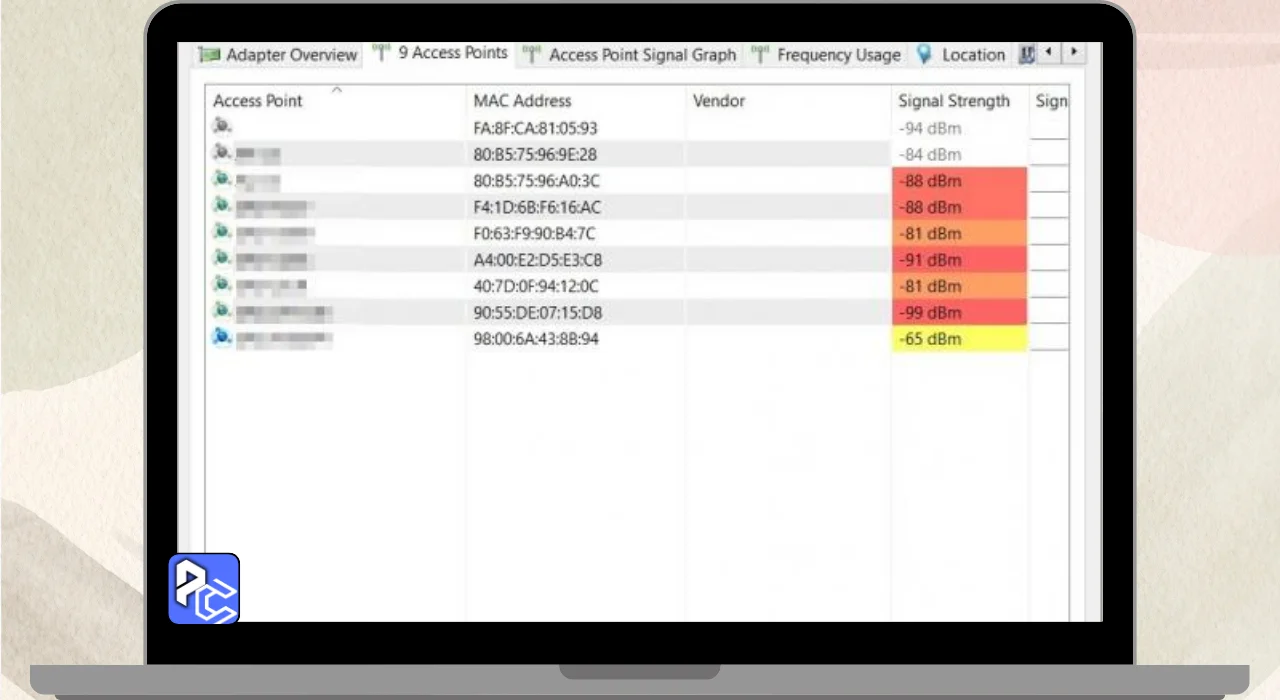1280x700 pixels.
Task: Sort by Access Point column header
Action: coord(336,101)
